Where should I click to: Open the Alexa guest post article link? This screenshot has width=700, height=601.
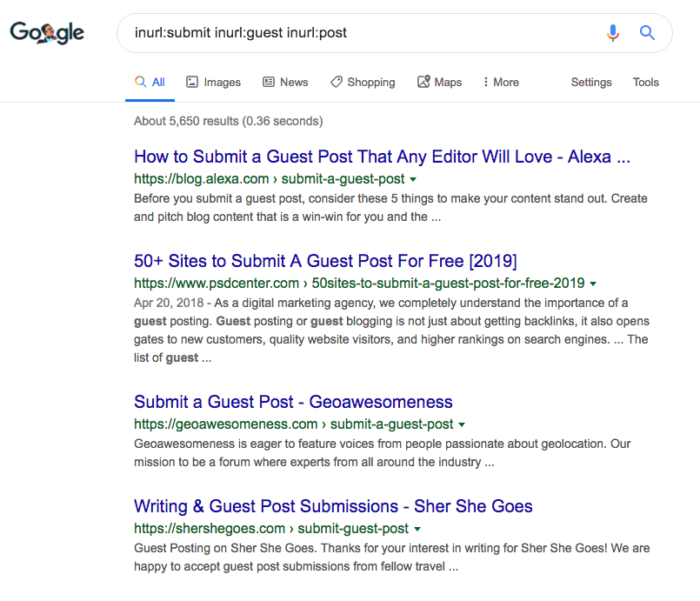382,157
